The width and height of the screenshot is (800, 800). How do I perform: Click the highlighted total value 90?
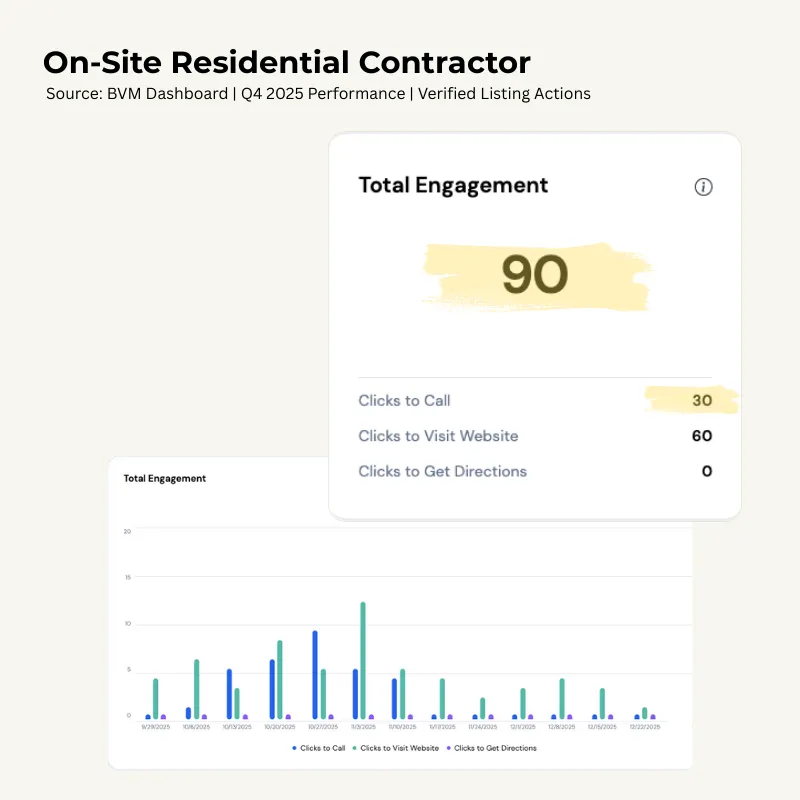pos(533,276)
